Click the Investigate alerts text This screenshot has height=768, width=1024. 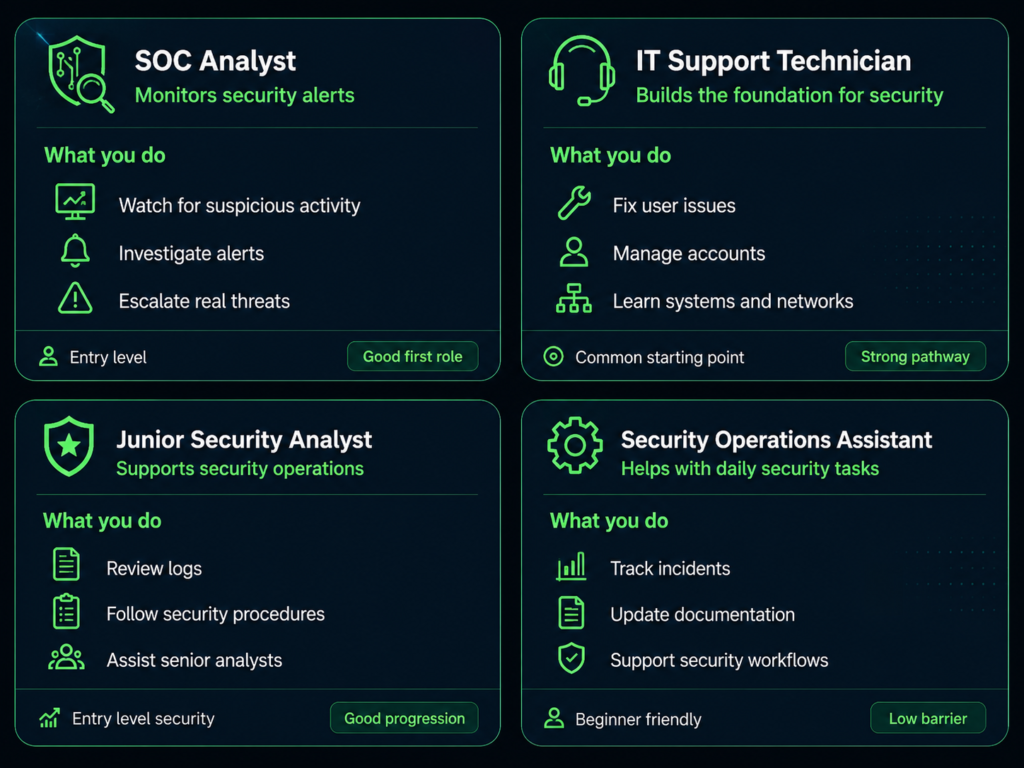click(191, 253)
